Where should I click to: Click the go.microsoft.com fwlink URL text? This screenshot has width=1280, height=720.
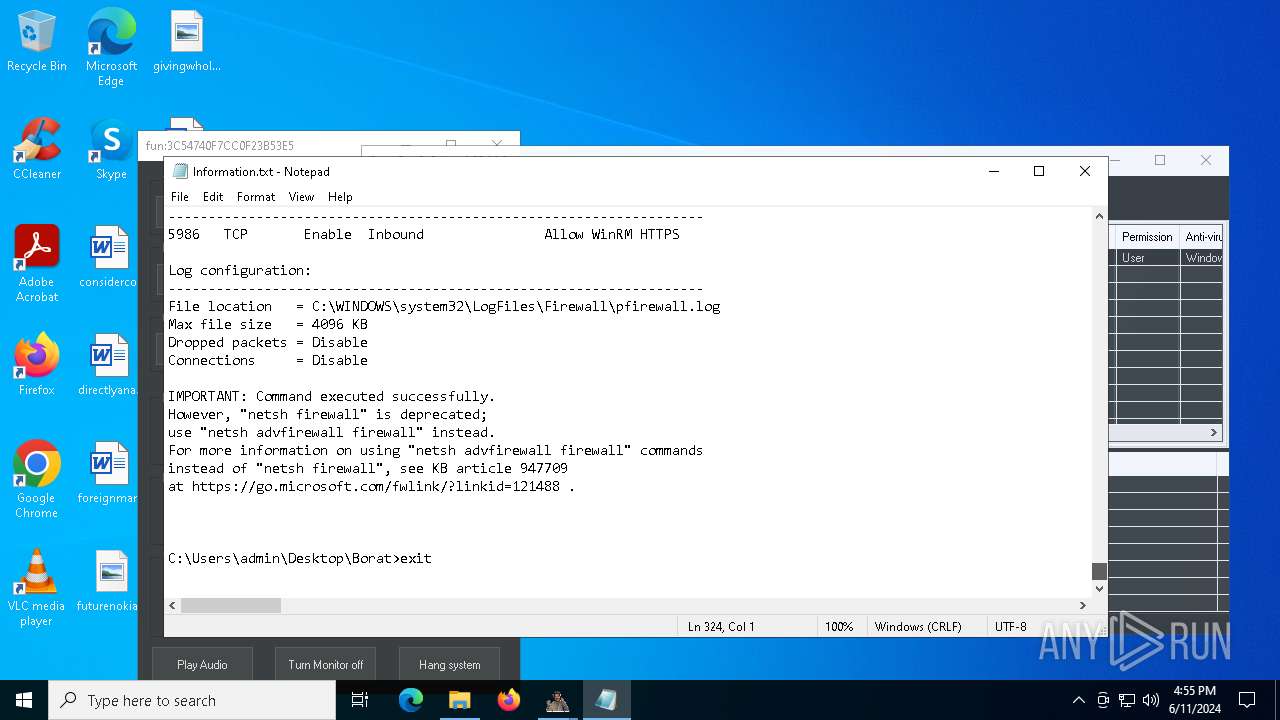pos(376,486)
